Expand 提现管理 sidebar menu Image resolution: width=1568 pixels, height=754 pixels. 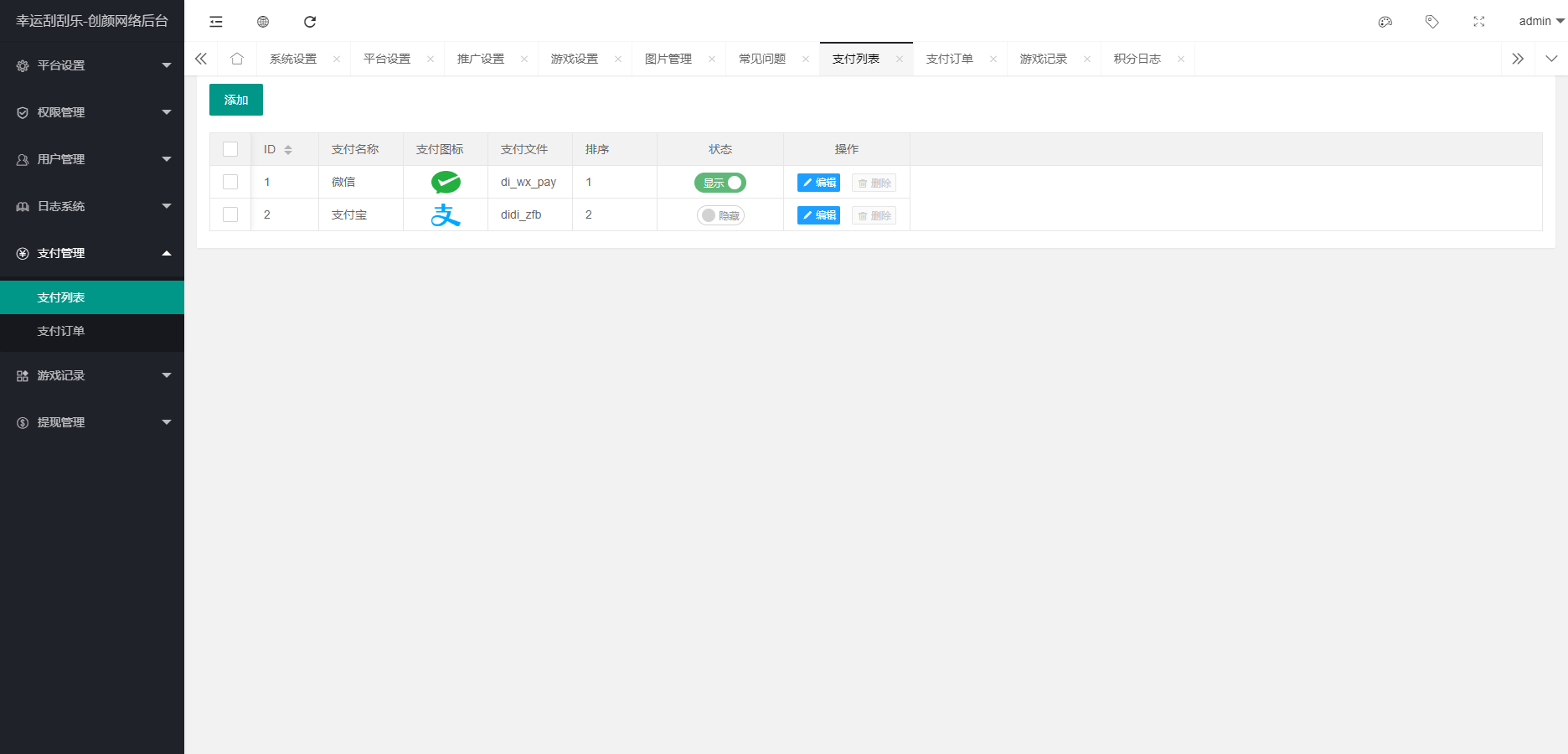pos(92,422)
